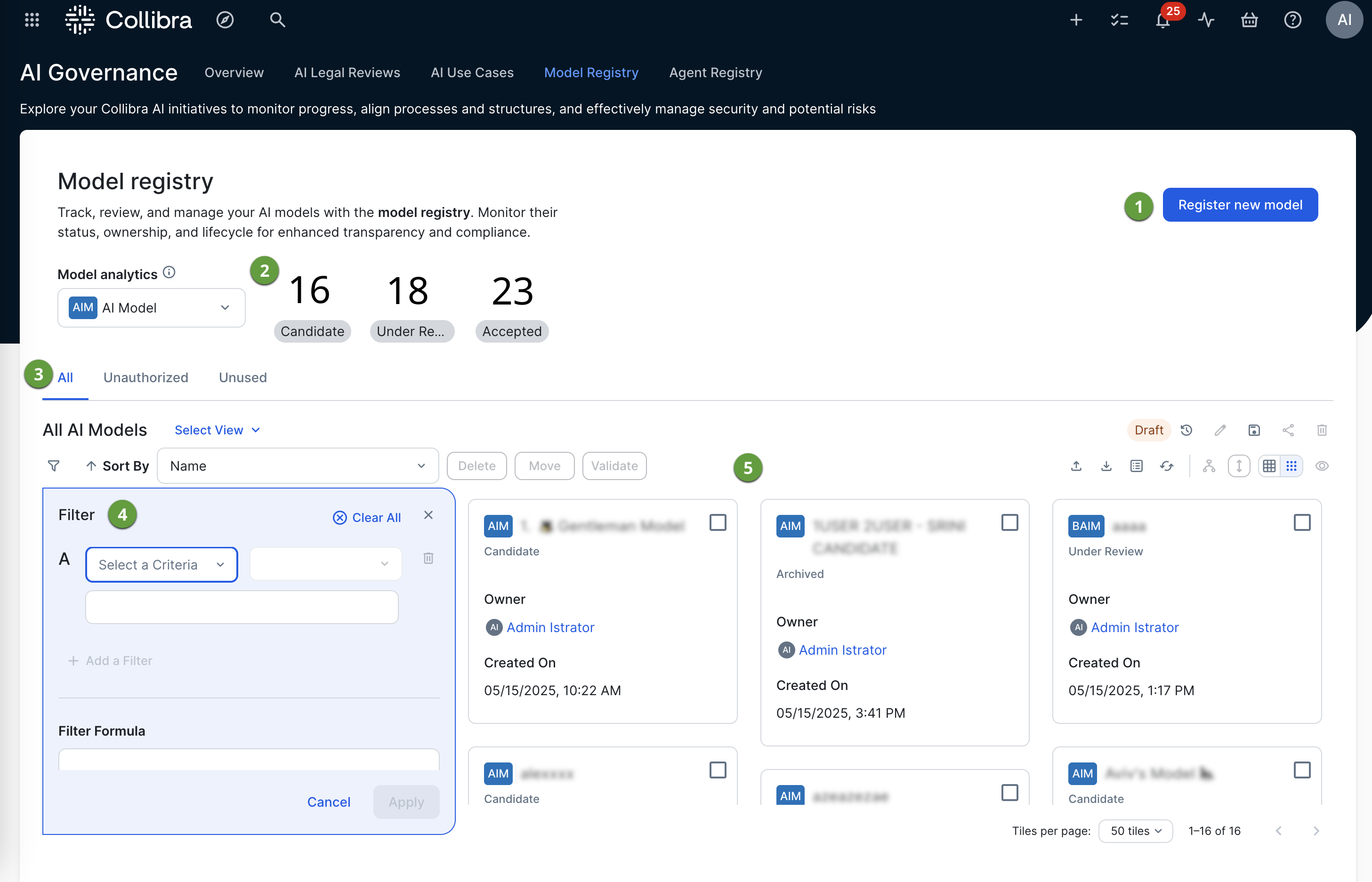
Task: Open the Sort By Name dropdown
Action: 298,465
